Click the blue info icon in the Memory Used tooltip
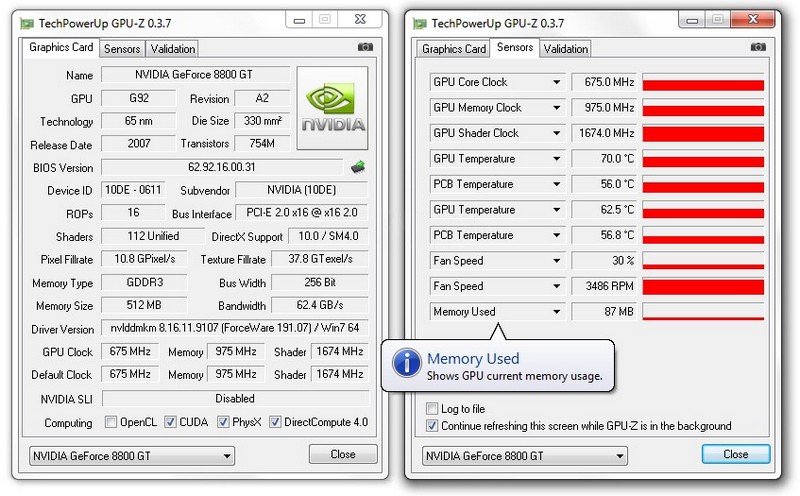This screenshot has height=496, width=800. pyautogui.click(x=406, y=364)
